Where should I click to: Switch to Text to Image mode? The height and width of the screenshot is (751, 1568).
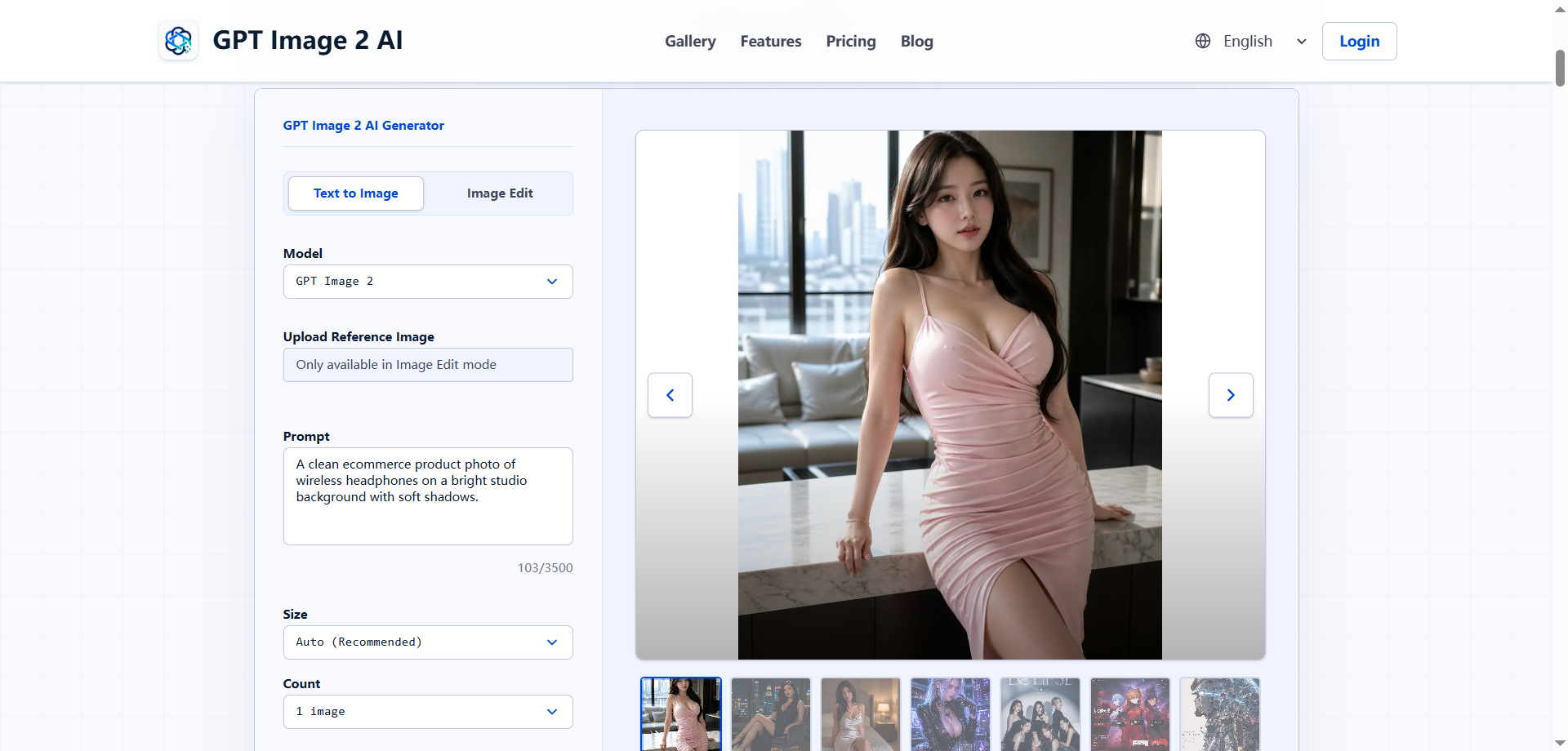tap(356, 193)
